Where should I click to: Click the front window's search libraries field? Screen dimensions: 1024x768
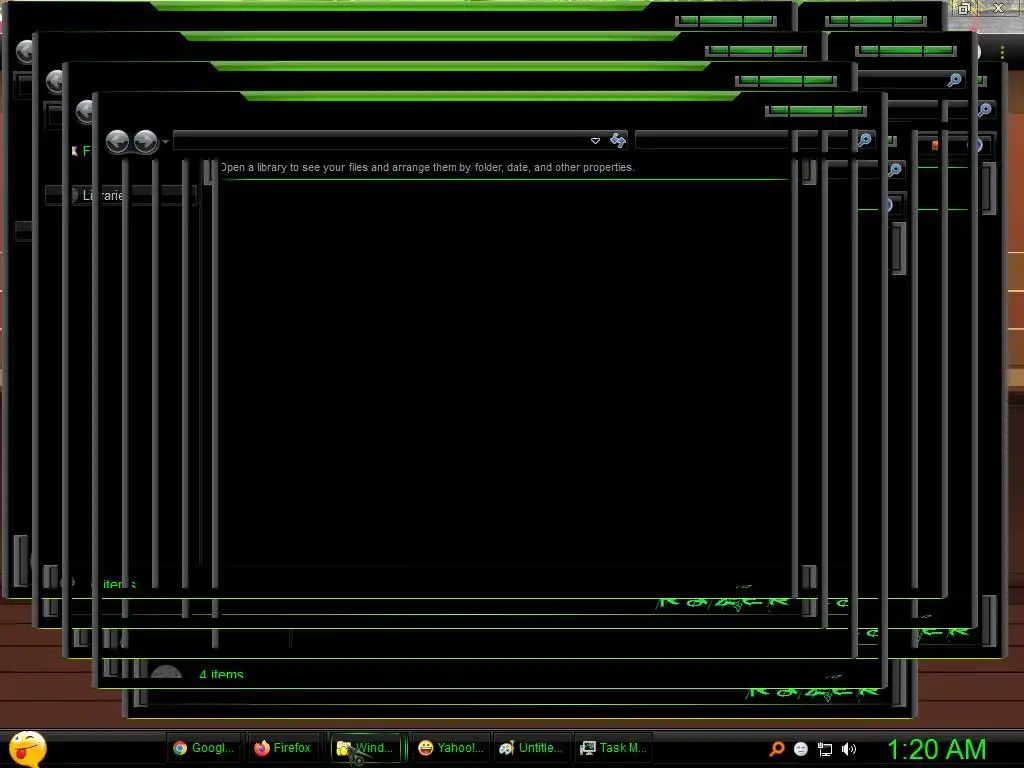(744, 140)
